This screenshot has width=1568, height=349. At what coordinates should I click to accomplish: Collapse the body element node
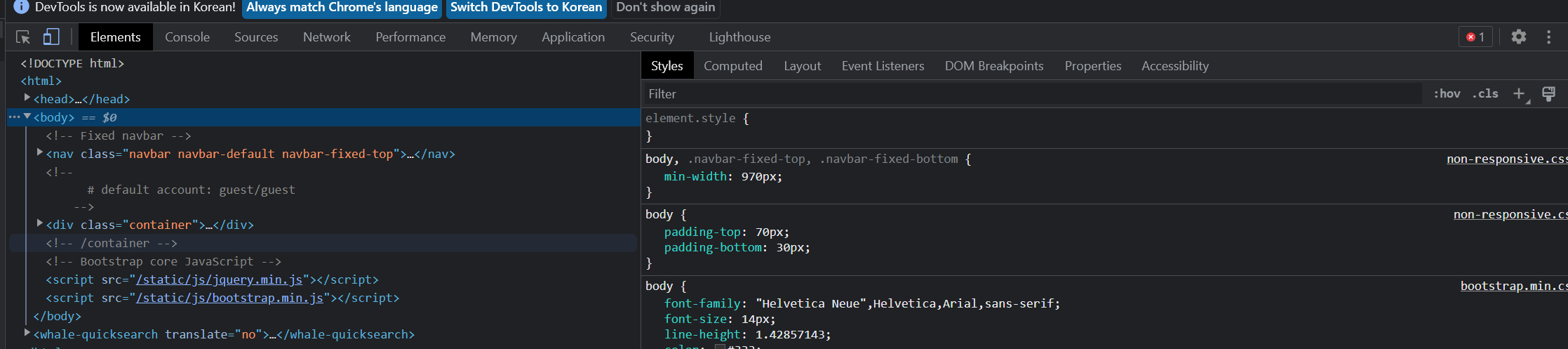(27, 116)
